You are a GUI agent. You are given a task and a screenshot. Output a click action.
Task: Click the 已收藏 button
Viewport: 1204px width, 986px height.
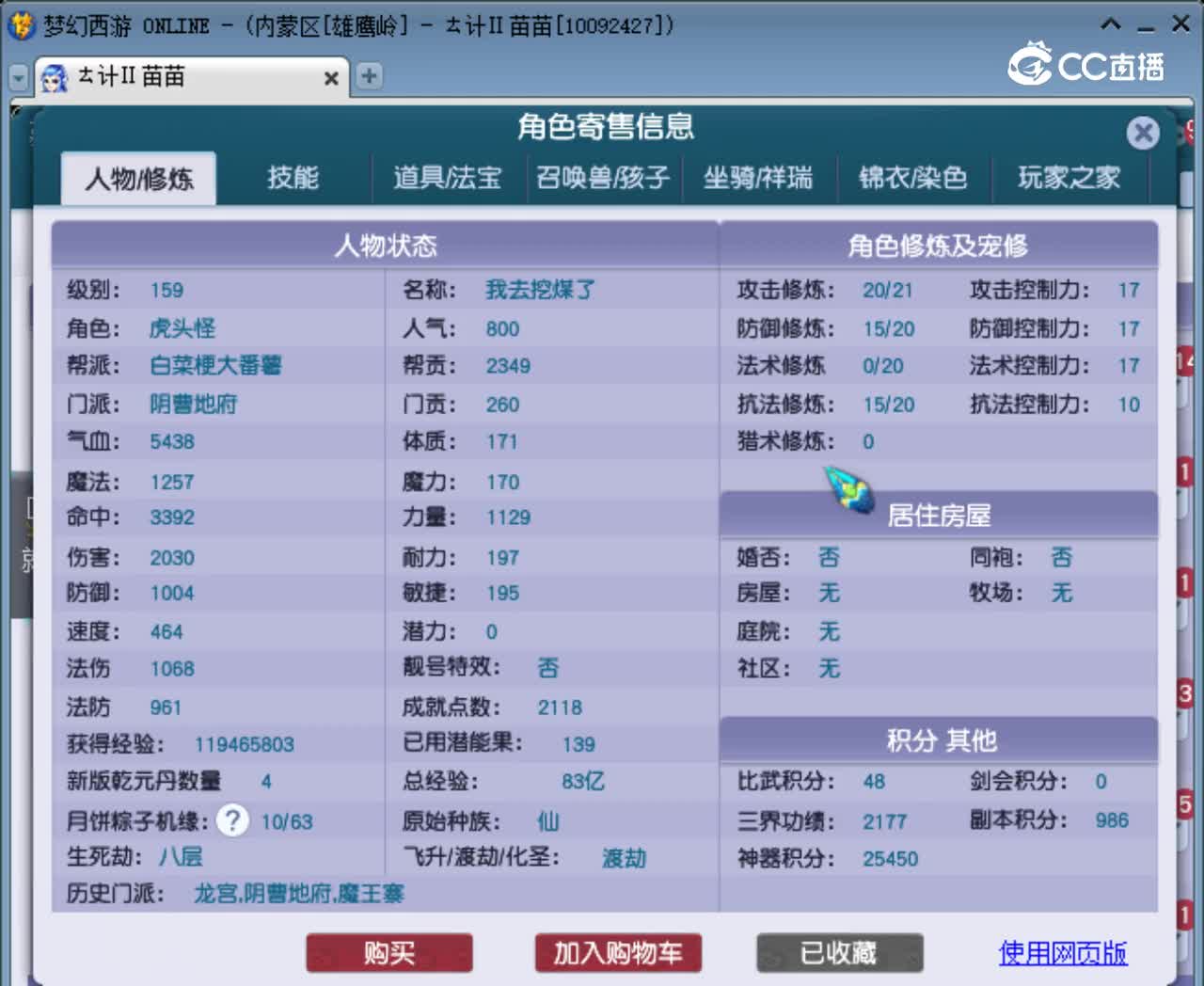pos(839,953)
